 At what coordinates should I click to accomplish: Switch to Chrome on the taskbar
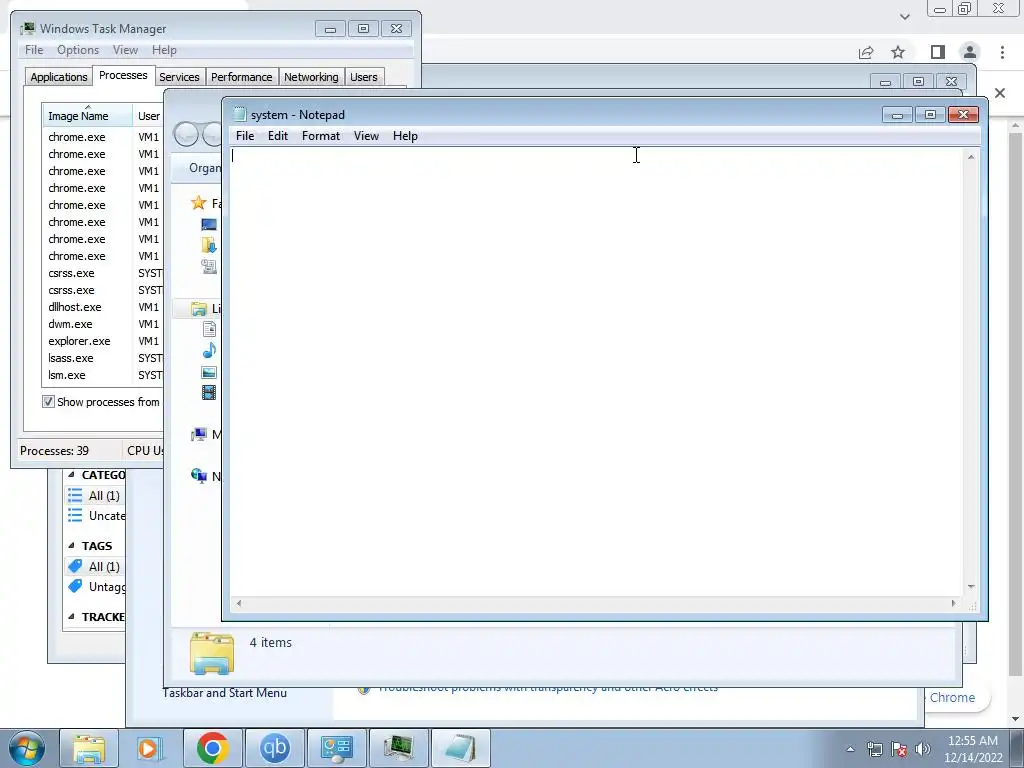coord(212,748)
